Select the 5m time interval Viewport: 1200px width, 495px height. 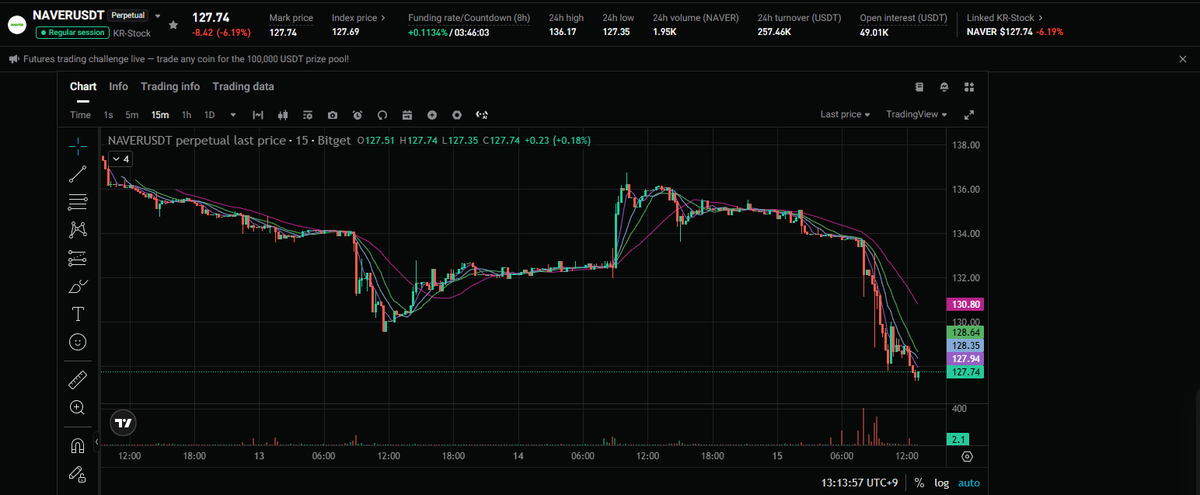132,114
